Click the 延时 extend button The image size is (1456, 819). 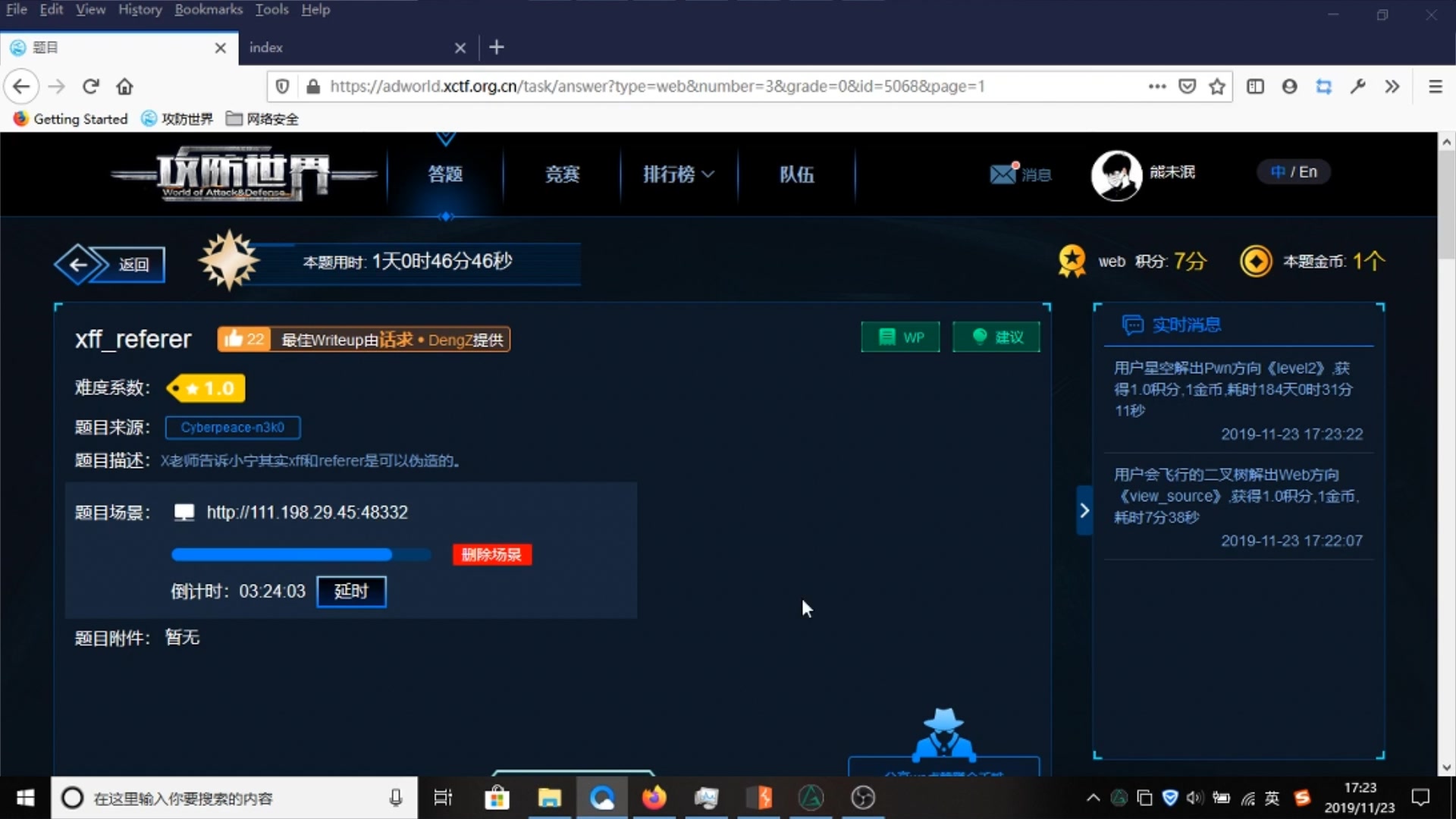pos(351,591)
